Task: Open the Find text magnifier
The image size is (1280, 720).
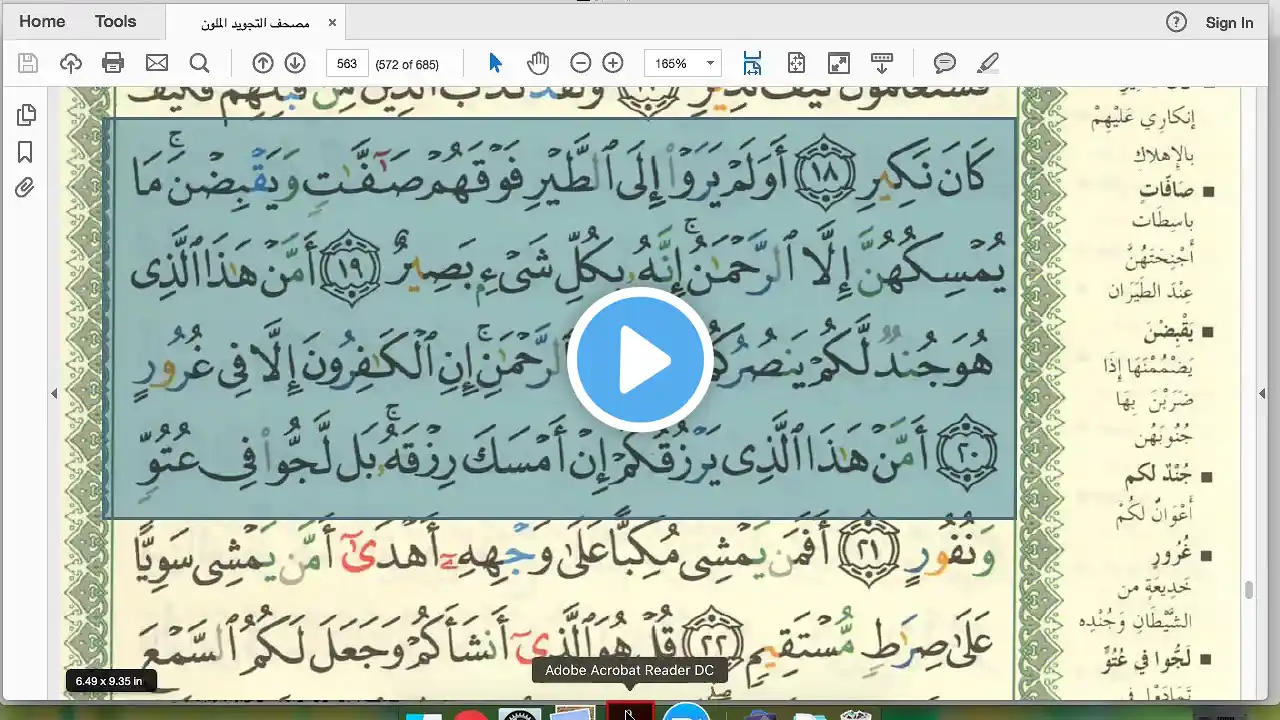Action: tap(200, 63)
